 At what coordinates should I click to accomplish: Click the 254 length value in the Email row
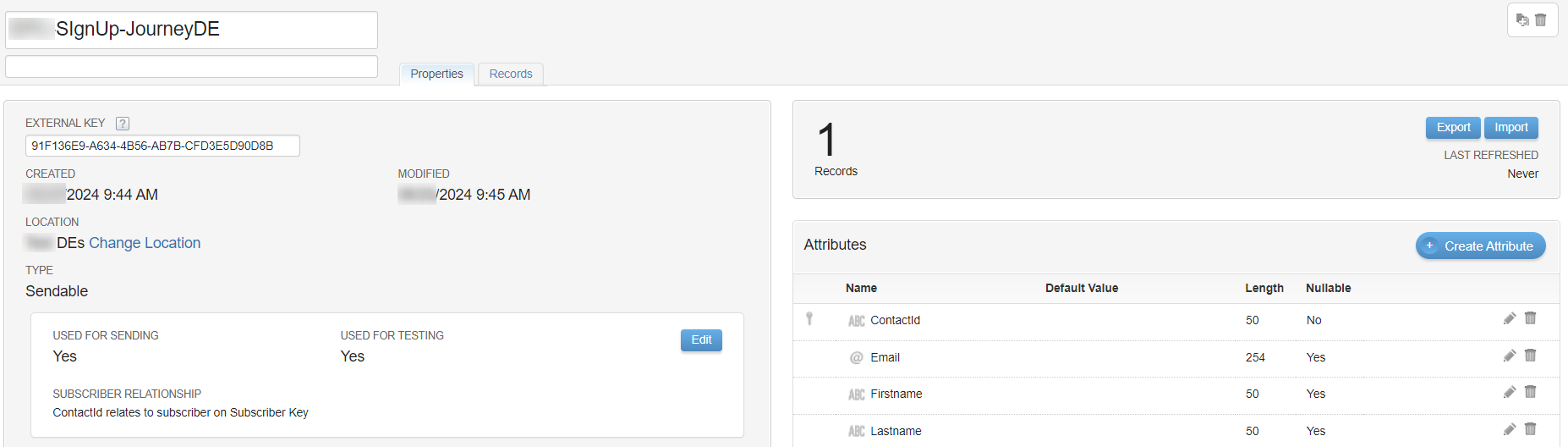(x=1255, y=357)
